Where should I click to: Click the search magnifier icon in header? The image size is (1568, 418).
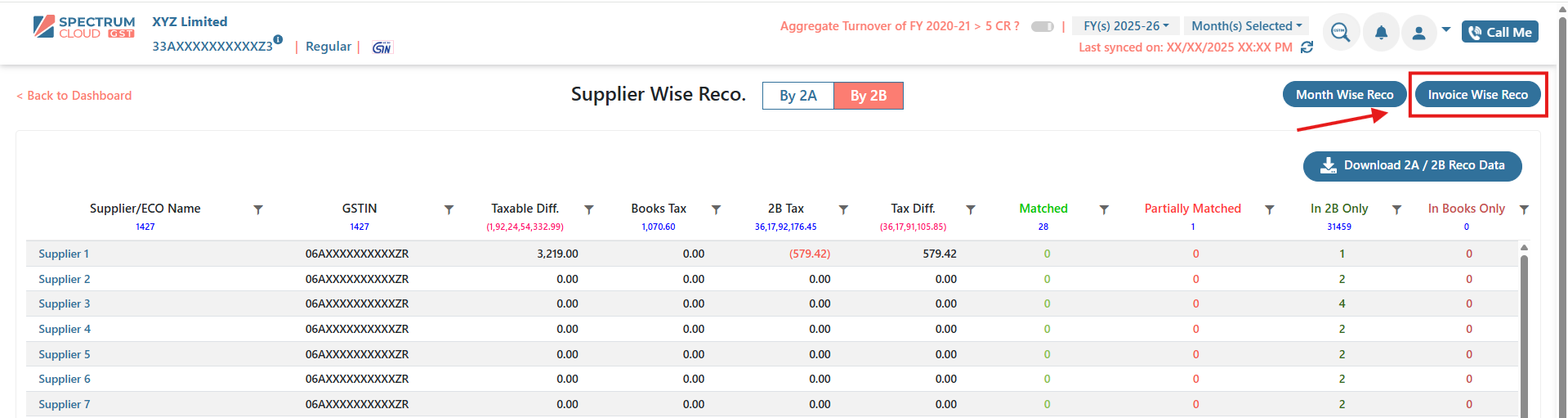tap(1340, 33)
